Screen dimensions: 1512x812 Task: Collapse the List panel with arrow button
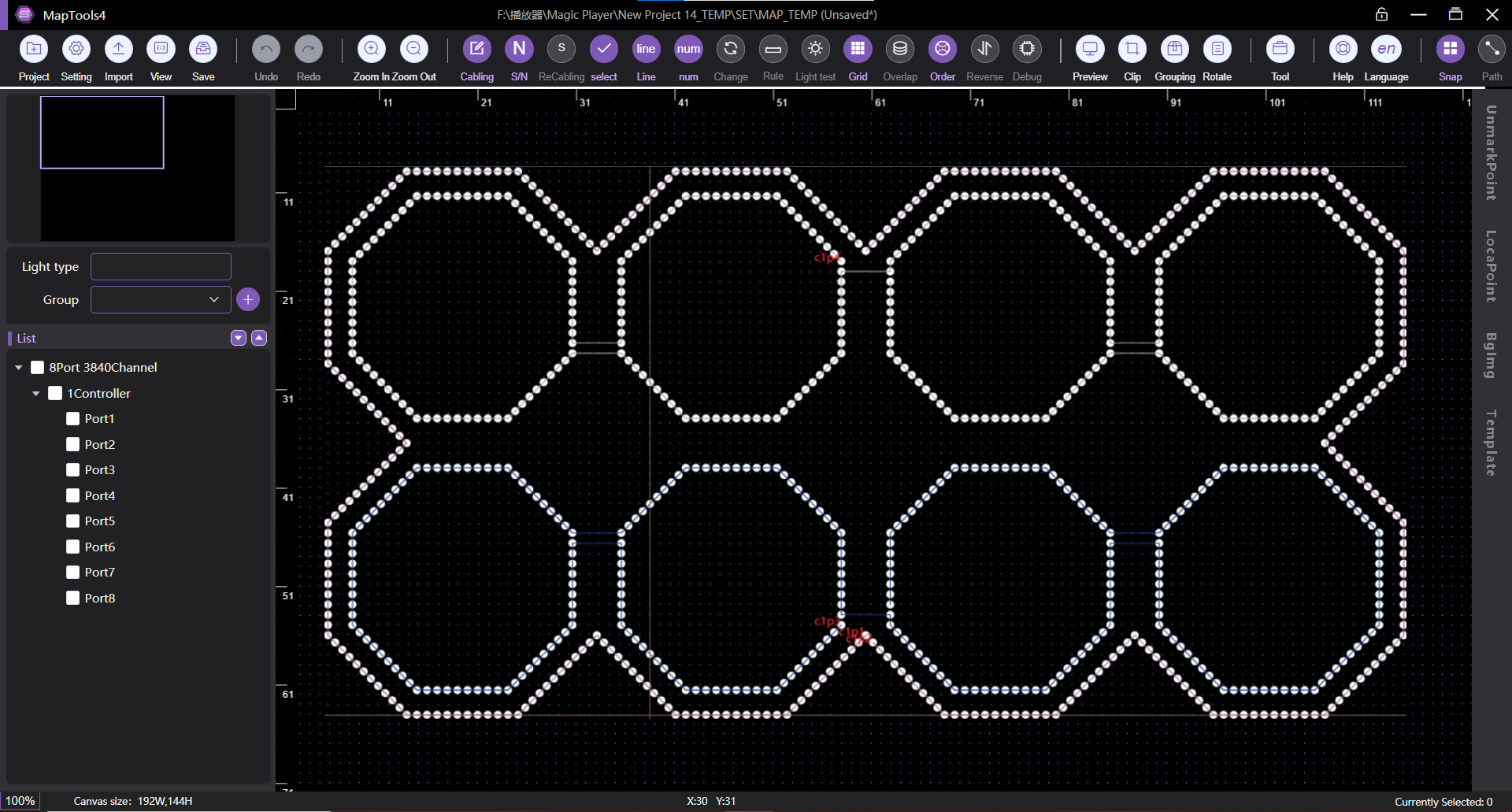point(258,338)
